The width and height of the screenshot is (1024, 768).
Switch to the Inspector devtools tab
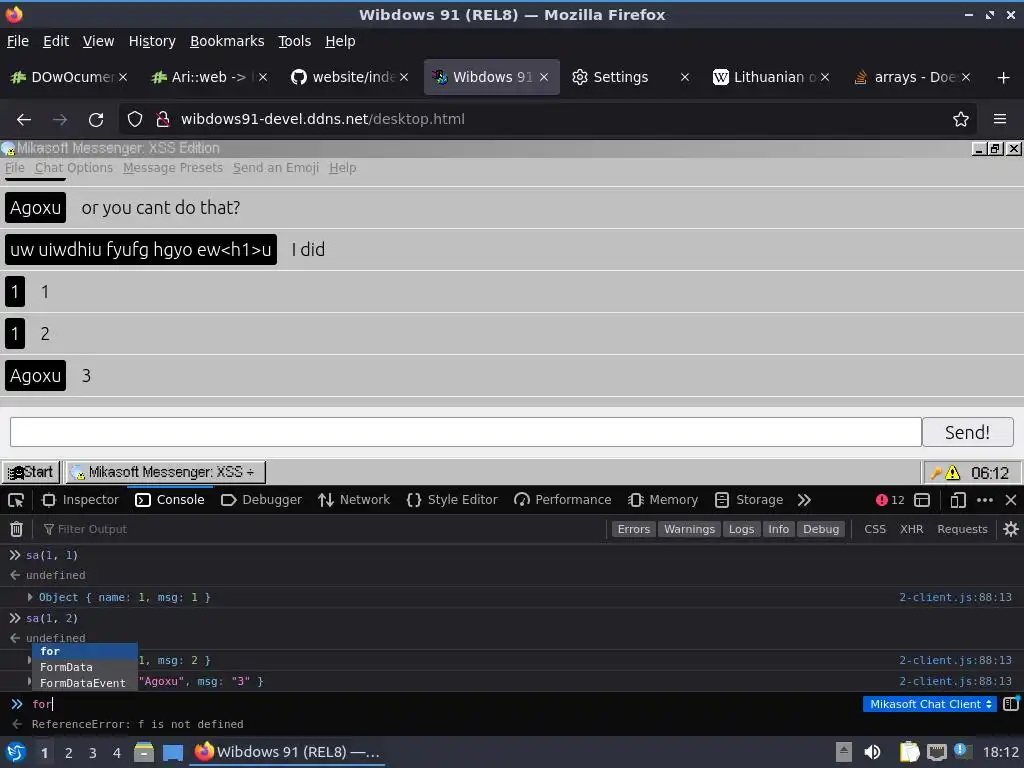coord(80,500)
